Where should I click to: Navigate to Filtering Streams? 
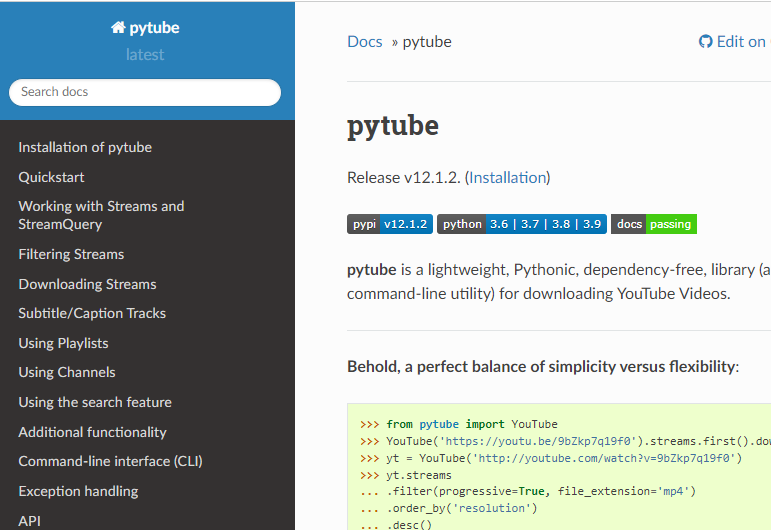(71, 254)
